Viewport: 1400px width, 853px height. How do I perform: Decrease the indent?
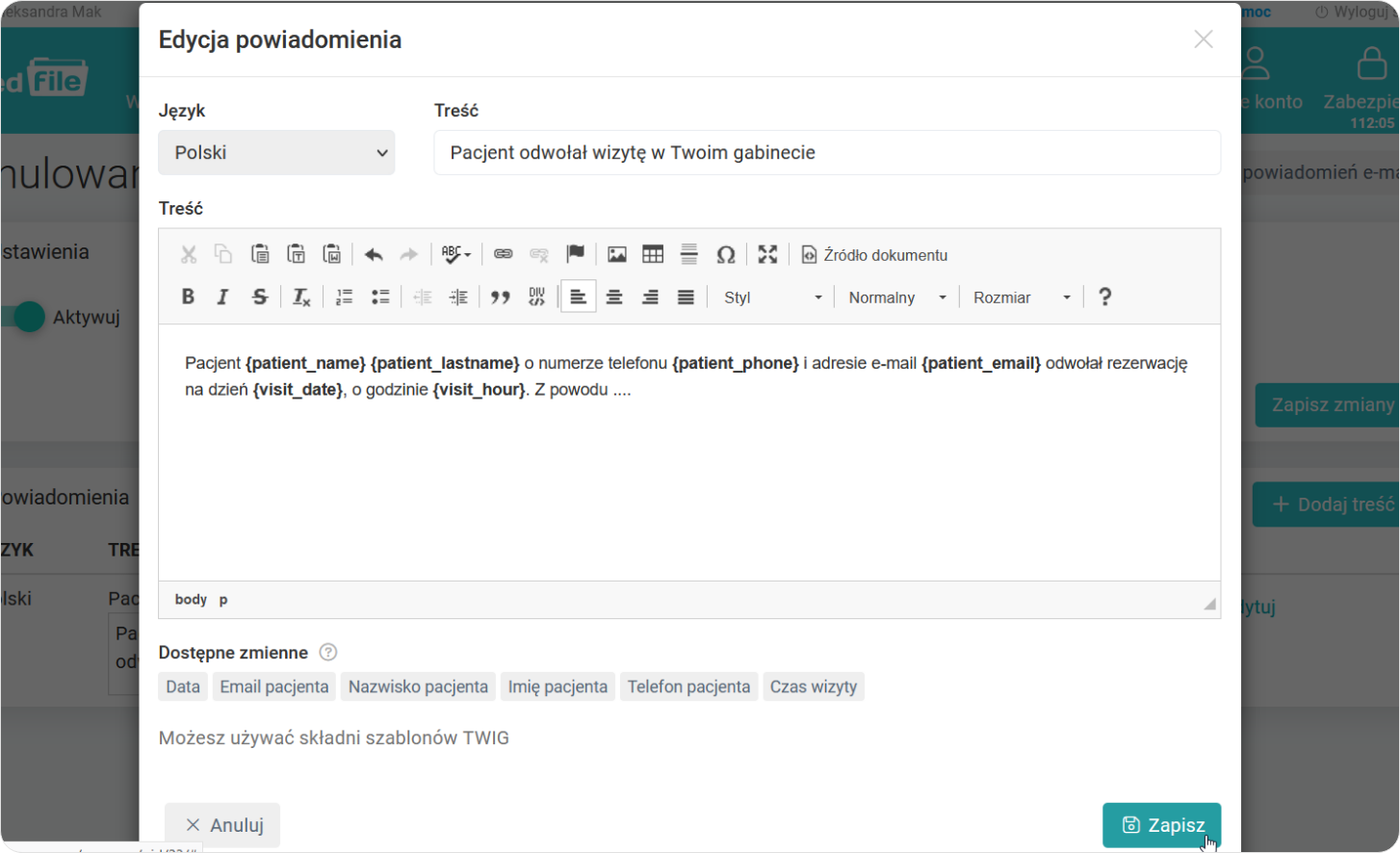[423, 297]
